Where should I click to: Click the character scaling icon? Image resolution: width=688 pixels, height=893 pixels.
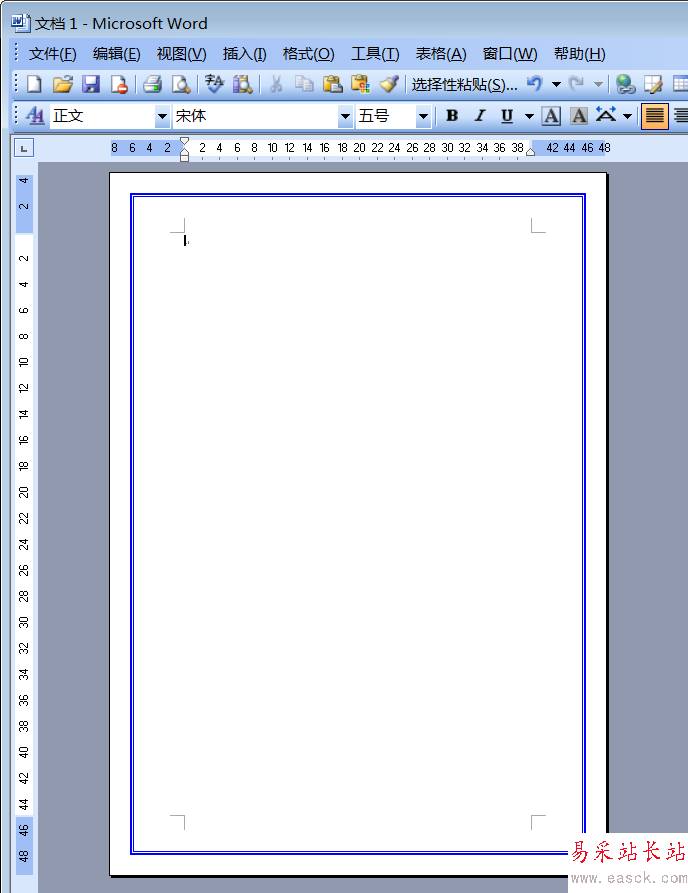pyautogui.click(x=606, y=116)
